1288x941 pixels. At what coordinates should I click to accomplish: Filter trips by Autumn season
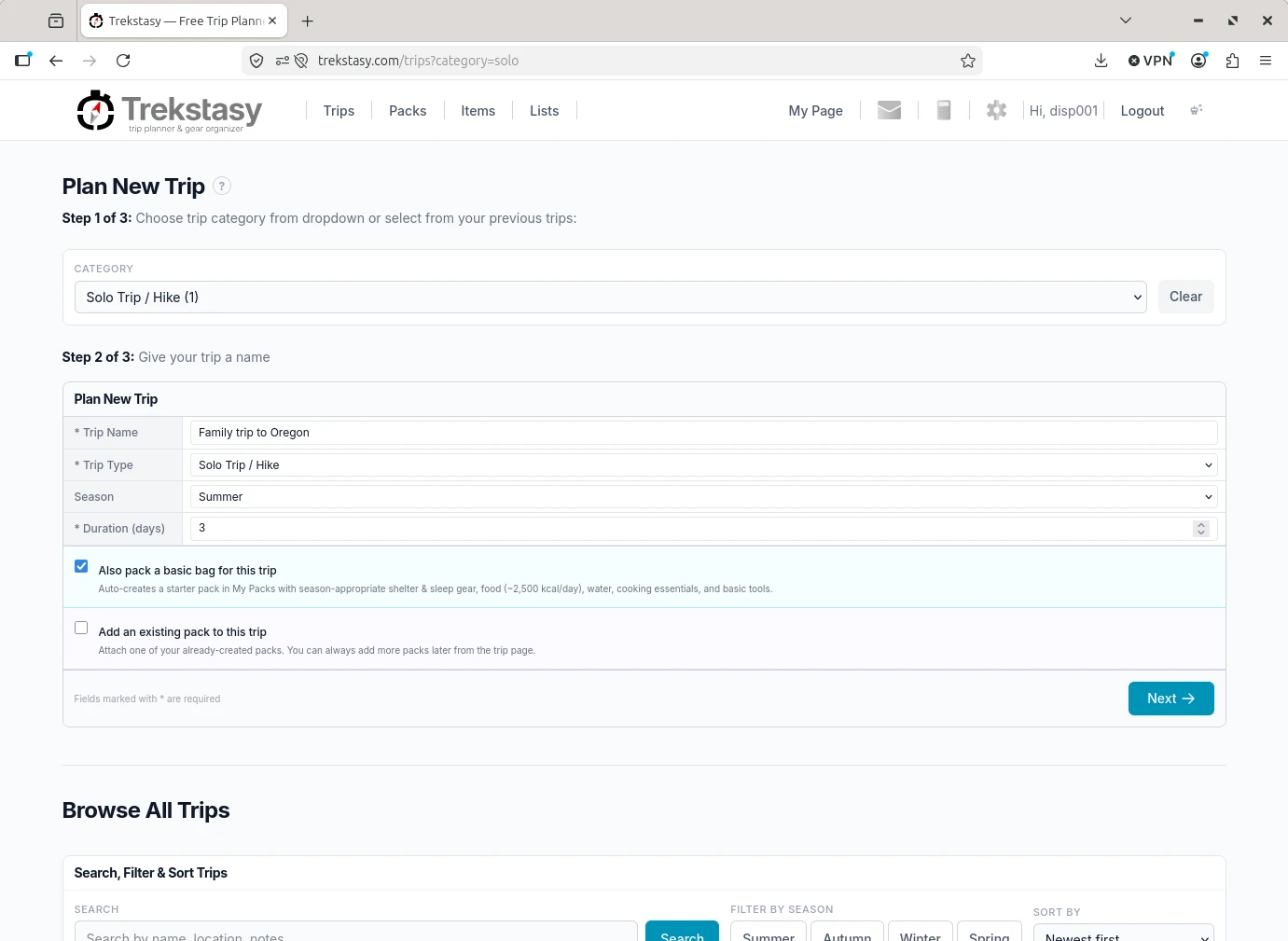pos(847,932)
